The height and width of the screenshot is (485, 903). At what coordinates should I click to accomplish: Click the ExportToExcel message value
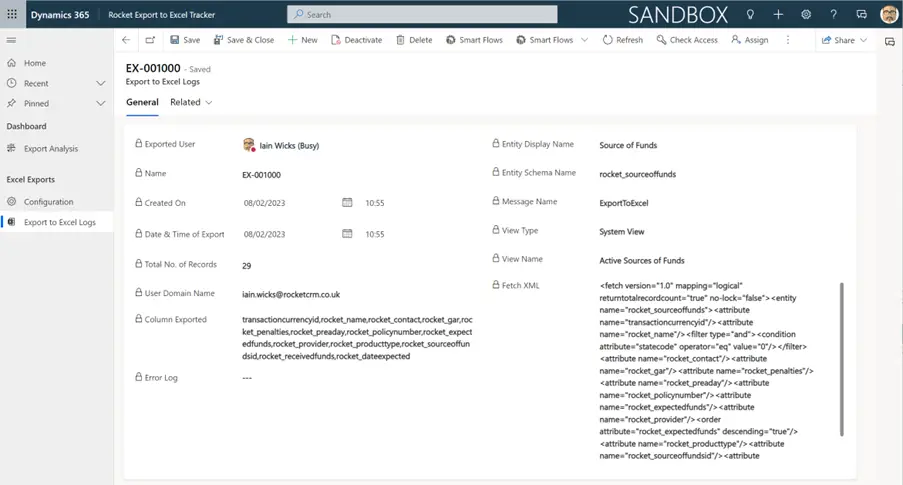pyautogui.click(x=624, y=203)
